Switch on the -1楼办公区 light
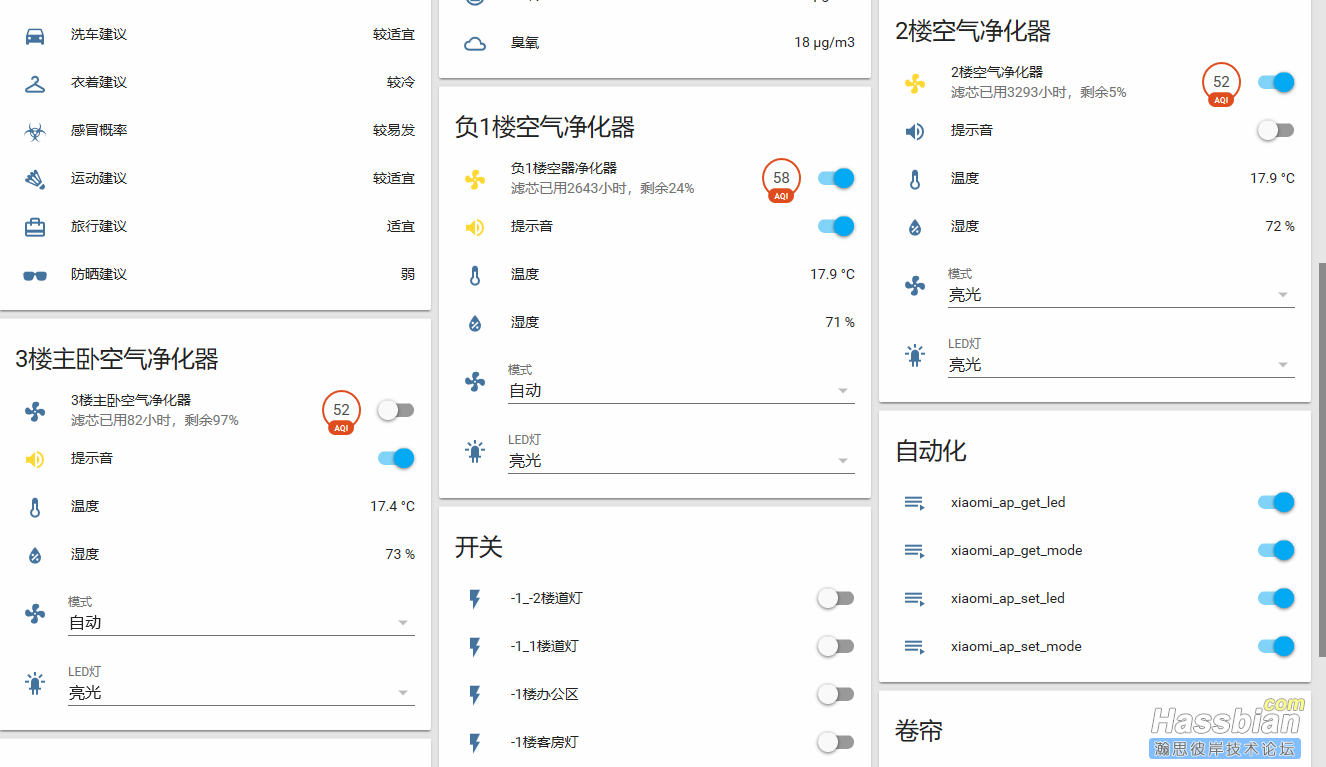 [836, 694]
